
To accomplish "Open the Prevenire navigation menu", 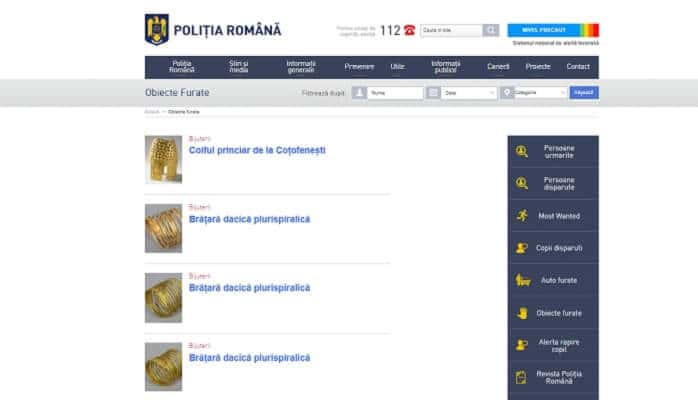I will pyautogui.click(x=359, y=67).
